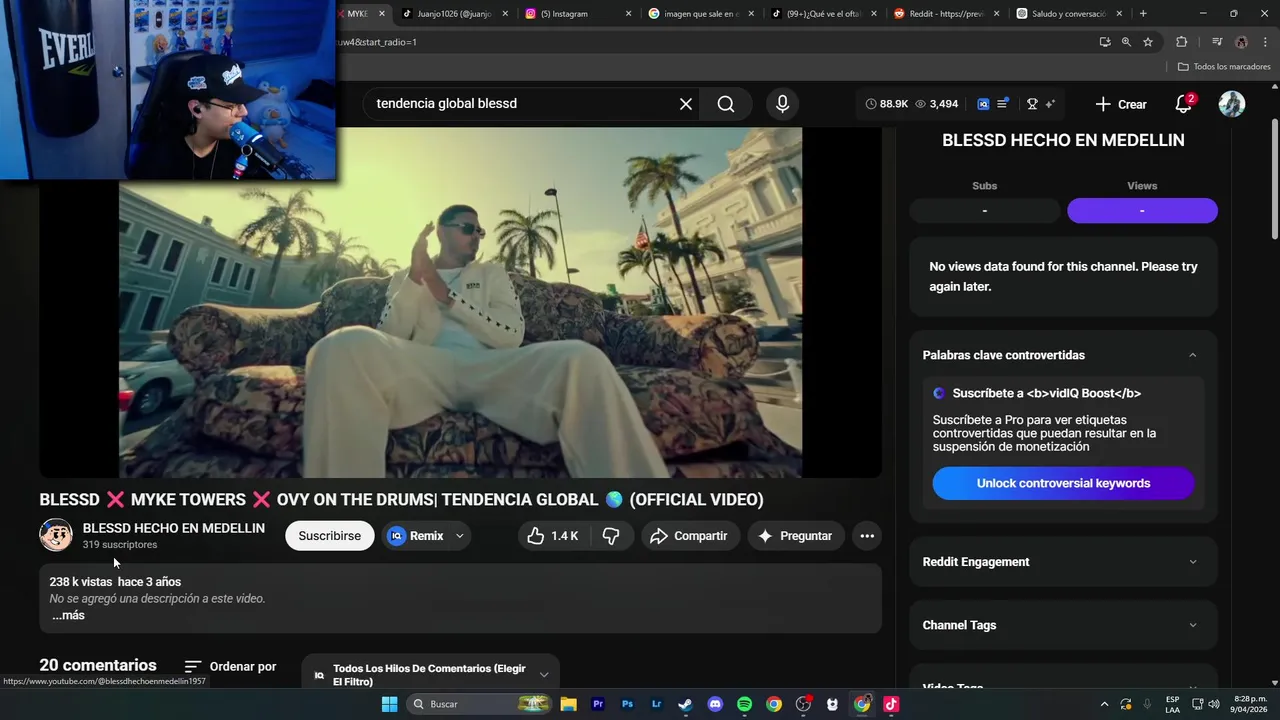Viewport: 1280px width, 720px height.
Task: Click Unlock controversial keywords button
Action: pos(1063,483)
